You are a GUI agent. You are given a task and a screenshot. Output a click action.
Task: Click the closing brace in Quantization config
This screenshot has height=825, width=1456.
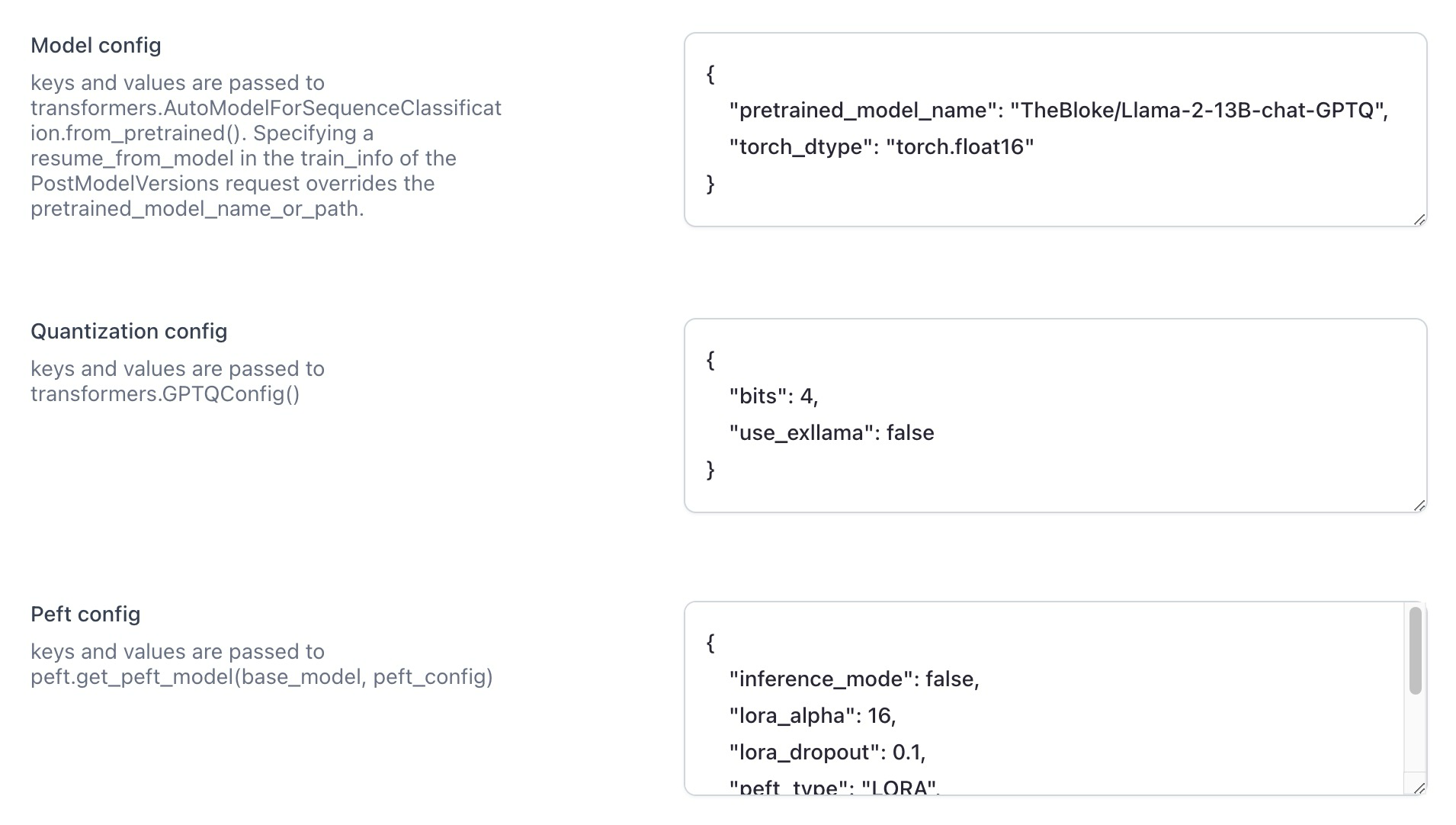[x=710, y=470]
